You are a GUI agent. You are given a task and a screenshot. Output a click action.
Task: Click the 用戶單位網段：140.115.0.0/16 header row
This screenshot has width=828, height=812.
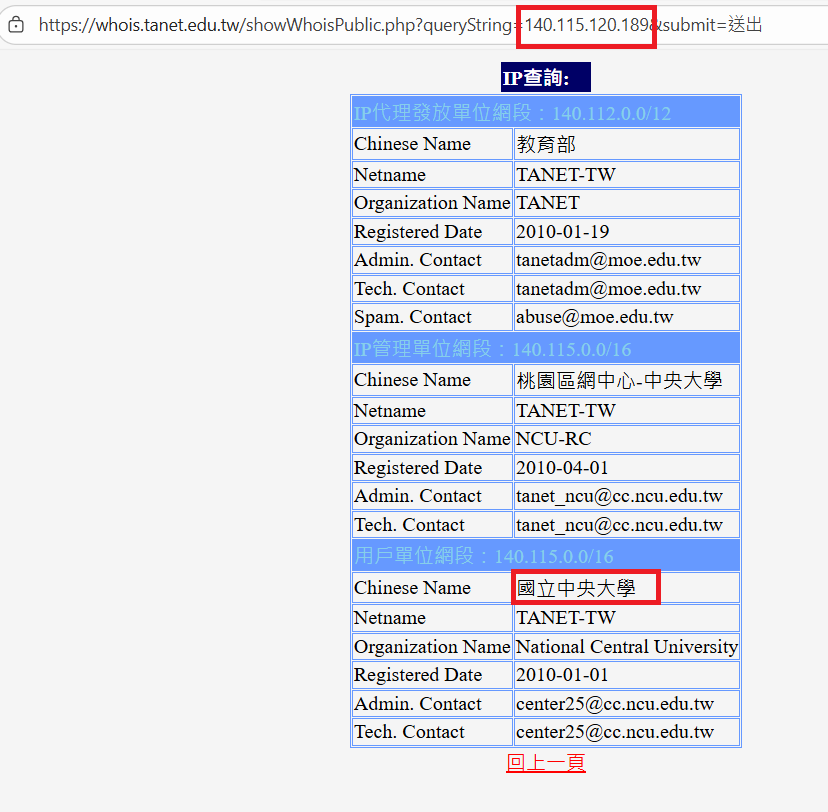click(545, 555)
